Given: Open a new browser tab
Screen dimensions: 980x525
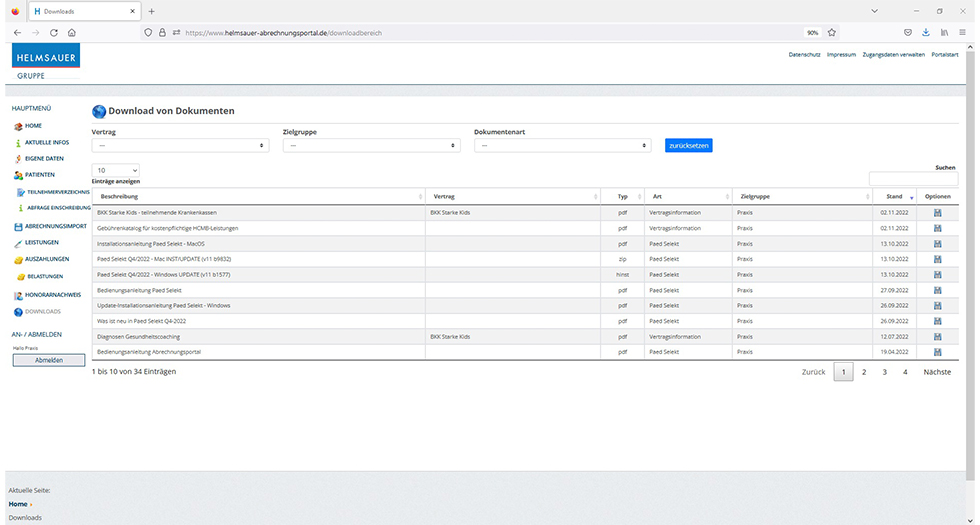Looking at the screenshot, I should [x=151, y=11].
